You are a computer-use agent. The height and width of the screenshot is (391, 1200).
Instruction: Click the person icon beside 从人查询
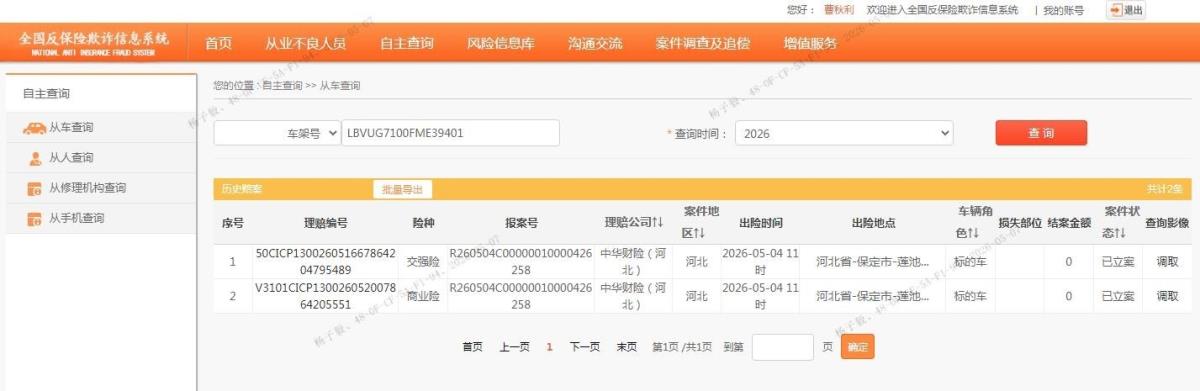[x=34, y=158]
